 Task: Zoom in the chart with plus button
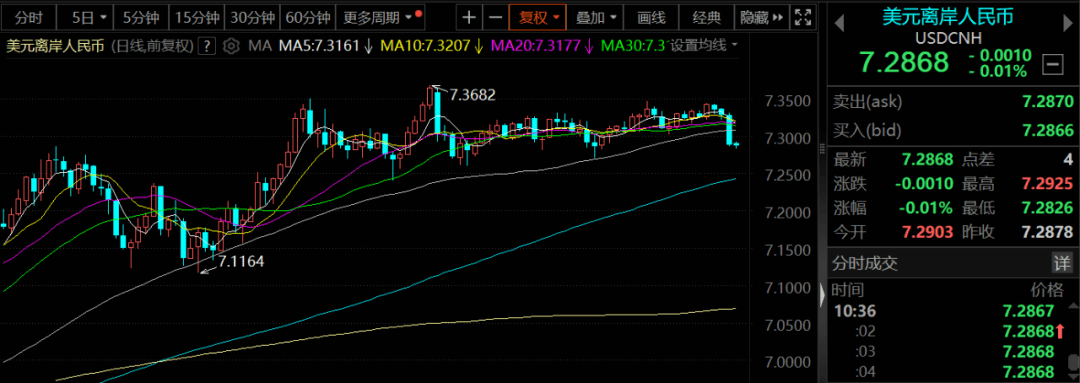click(x=469, y=17)
